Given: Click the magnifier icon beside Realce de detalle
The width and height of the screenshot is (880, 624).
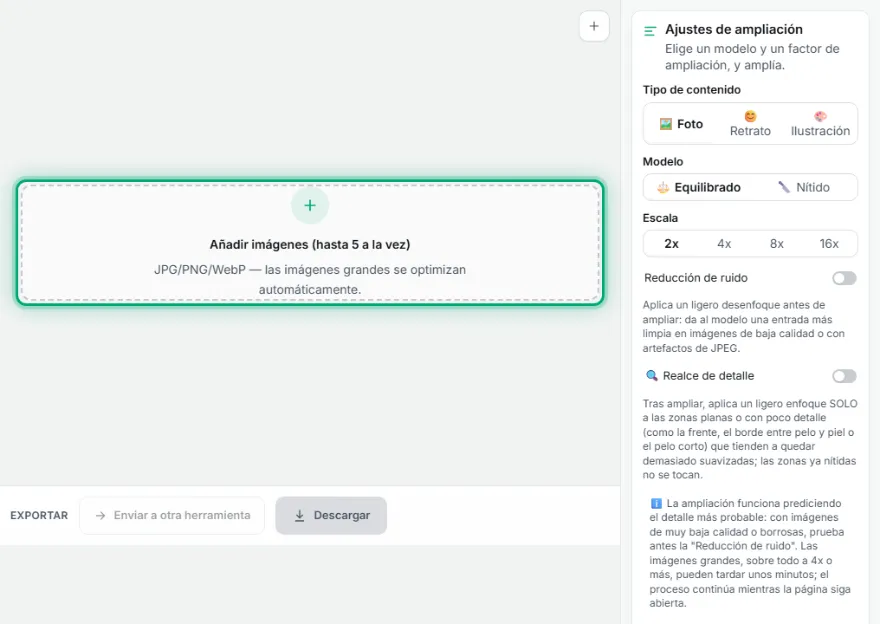Looking at the screenshot, I should [x=652, y=375].
